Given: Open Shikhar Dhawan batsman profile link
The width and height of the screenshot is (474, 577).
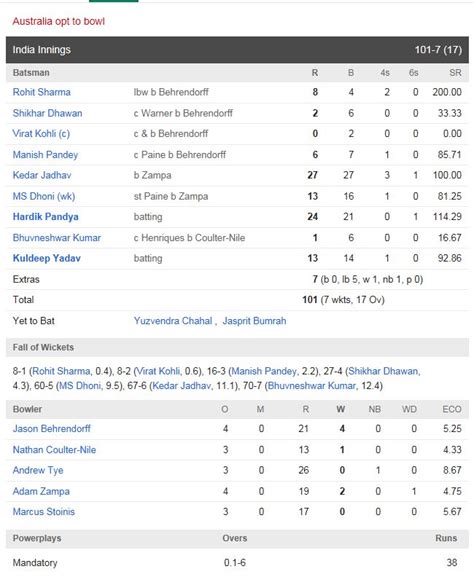Looking at the screenshot, I should click(47, 113).
